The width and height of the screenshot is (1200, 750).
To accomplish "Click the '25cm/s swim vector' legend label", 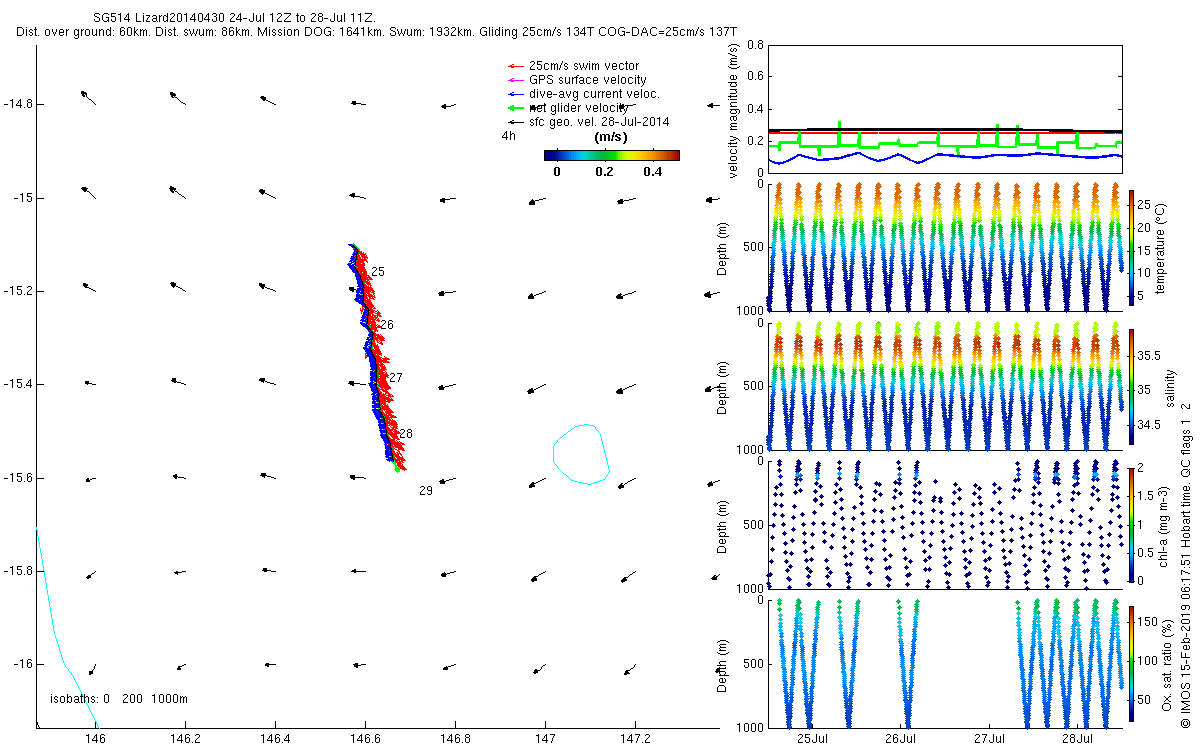I will 584,66.
